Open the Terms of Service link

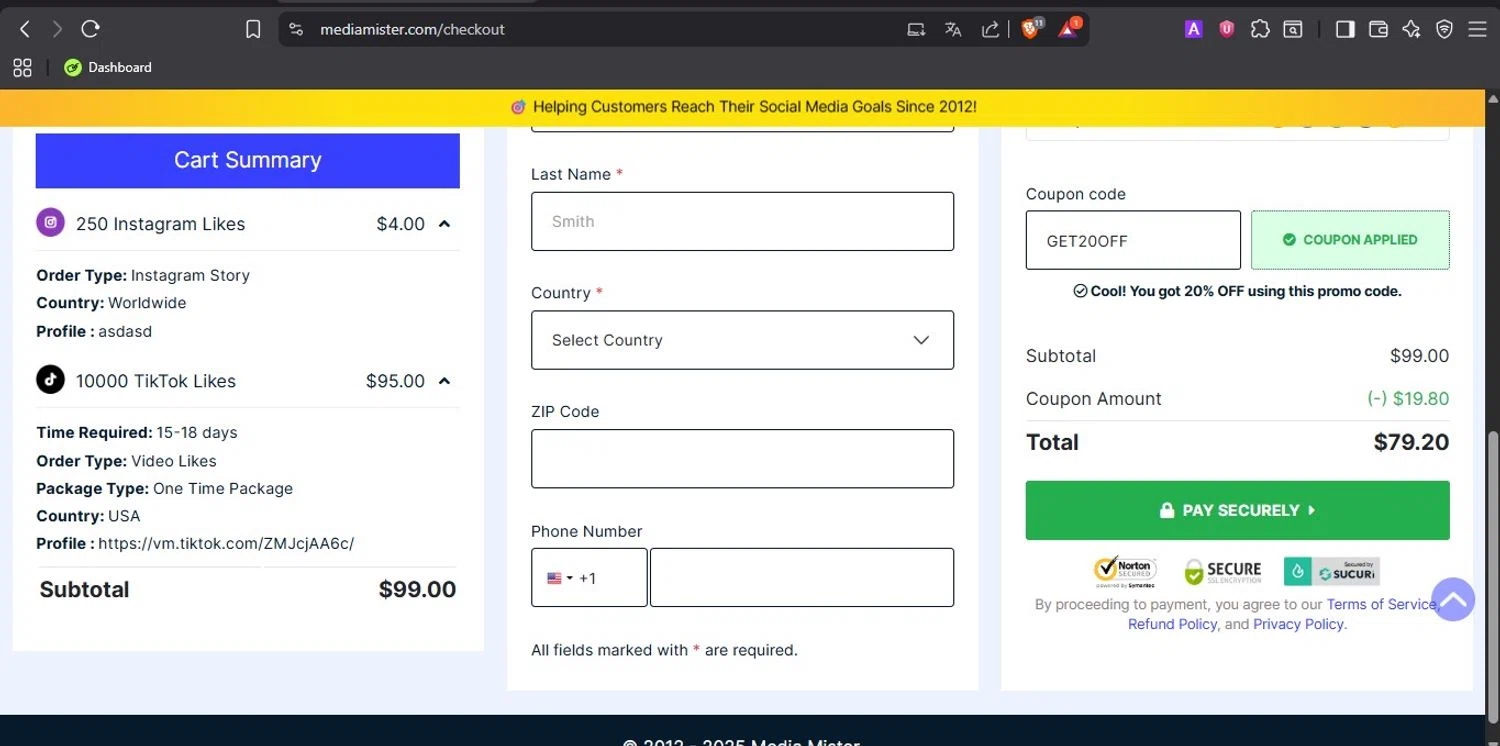click(1382, 604)
